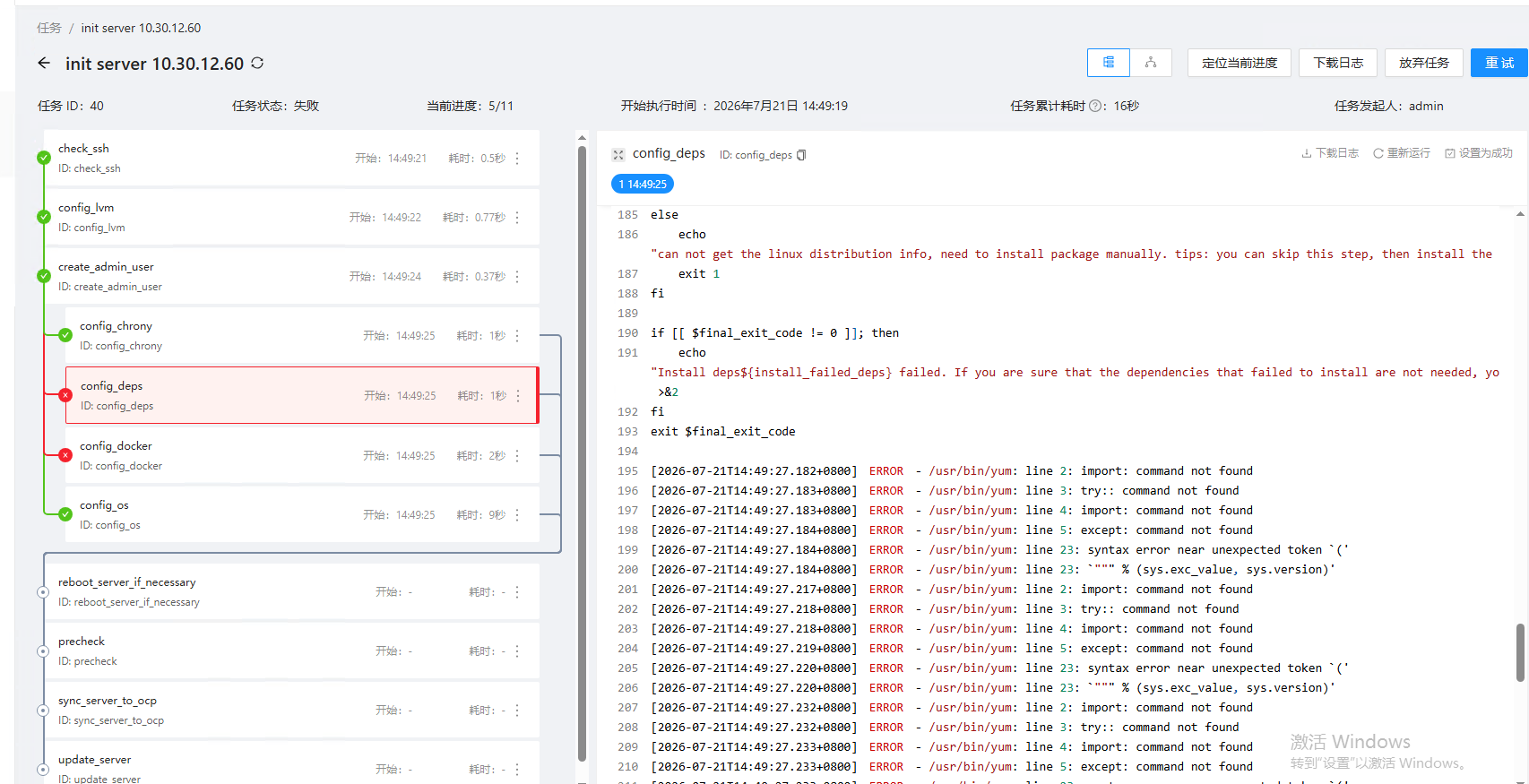Click scroll-up arrow of task list
This screenshot has width=1529, height=784.
click(582, 138)
